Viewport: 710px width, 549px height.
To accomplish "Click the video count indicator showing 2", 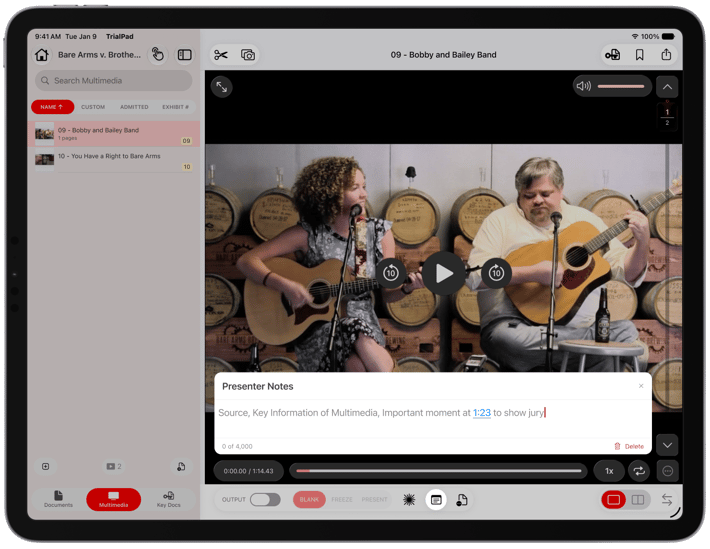I will click(114, 466).
